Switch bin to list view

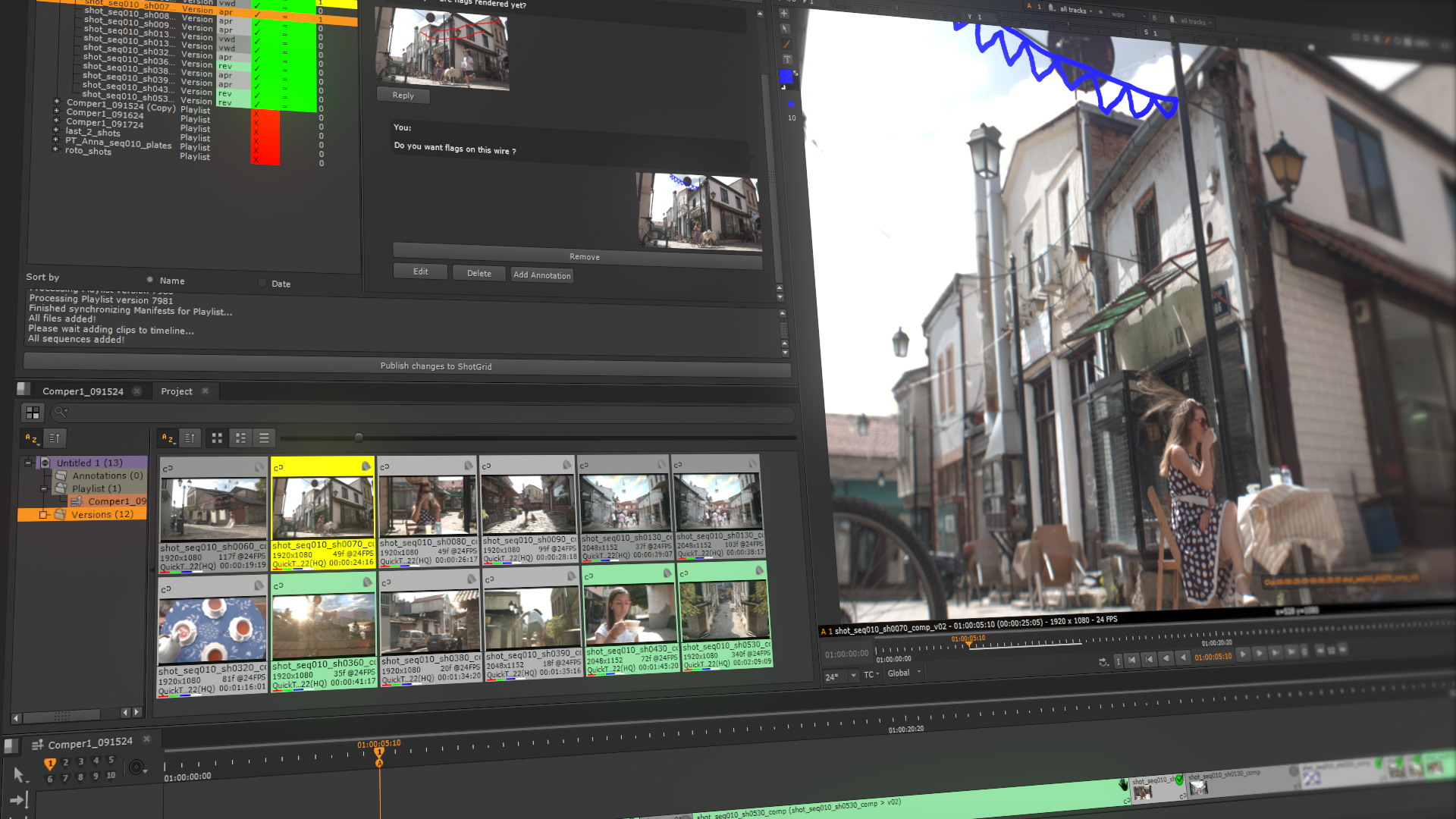click(264, 438)
